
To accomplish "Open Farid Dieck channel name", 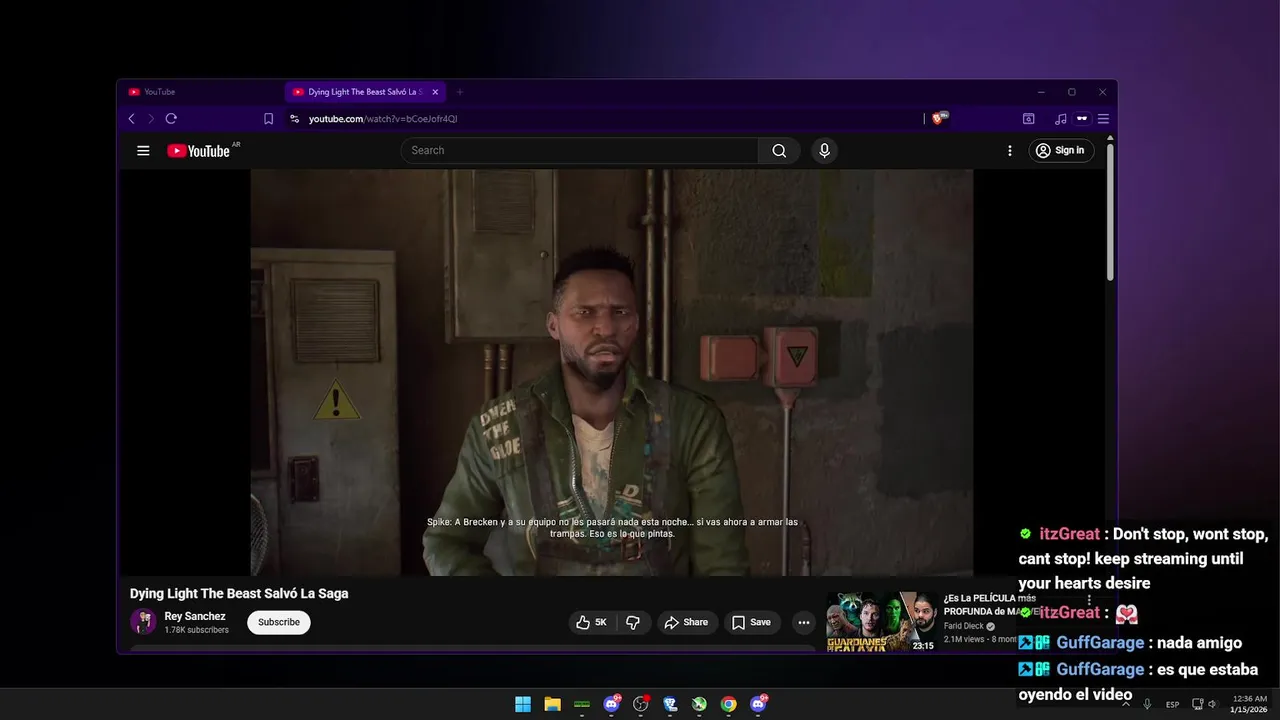I will [x=964, y=626].
